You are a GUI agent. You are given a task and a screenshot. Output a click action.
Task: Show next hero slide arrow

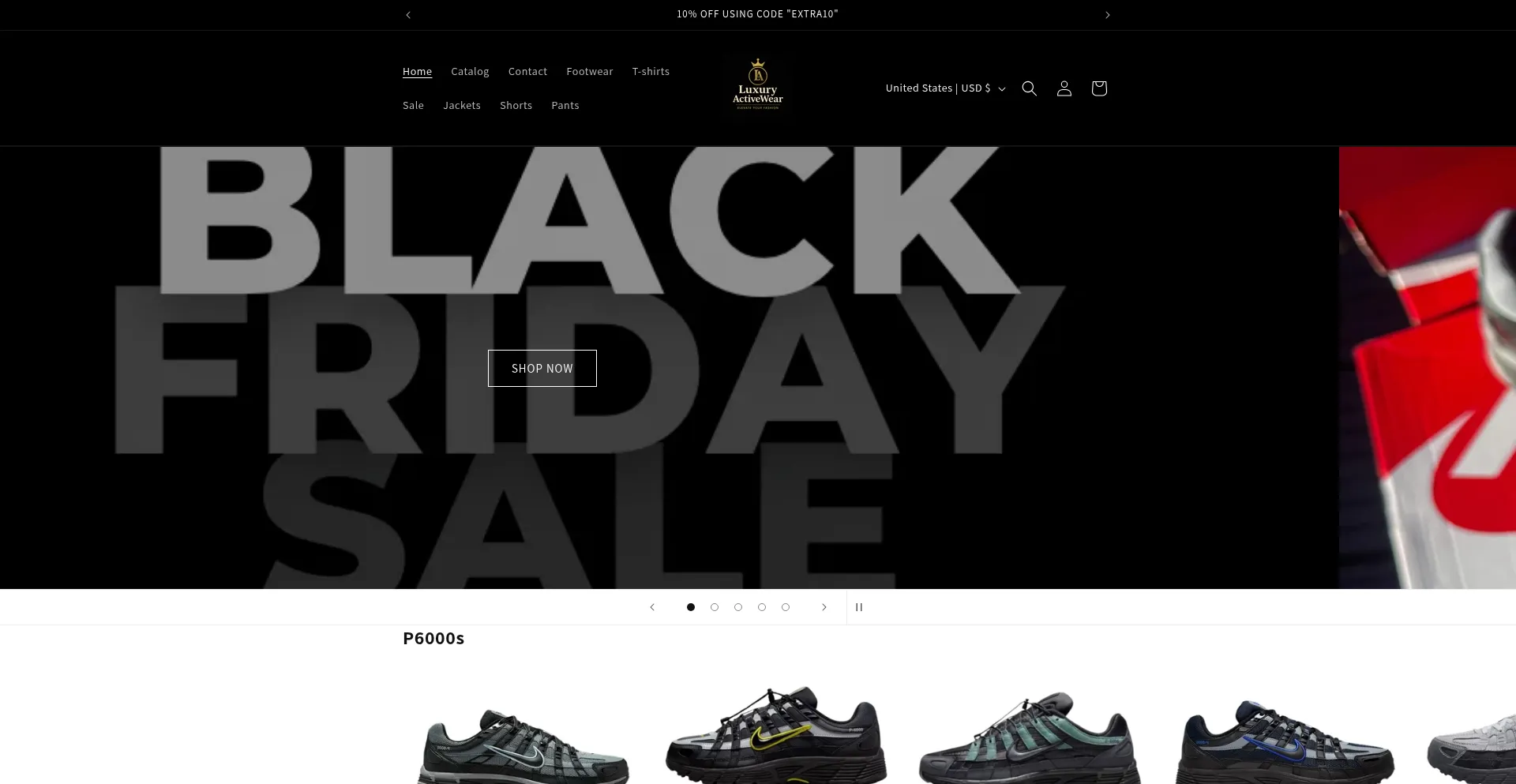tap(824, 607)
